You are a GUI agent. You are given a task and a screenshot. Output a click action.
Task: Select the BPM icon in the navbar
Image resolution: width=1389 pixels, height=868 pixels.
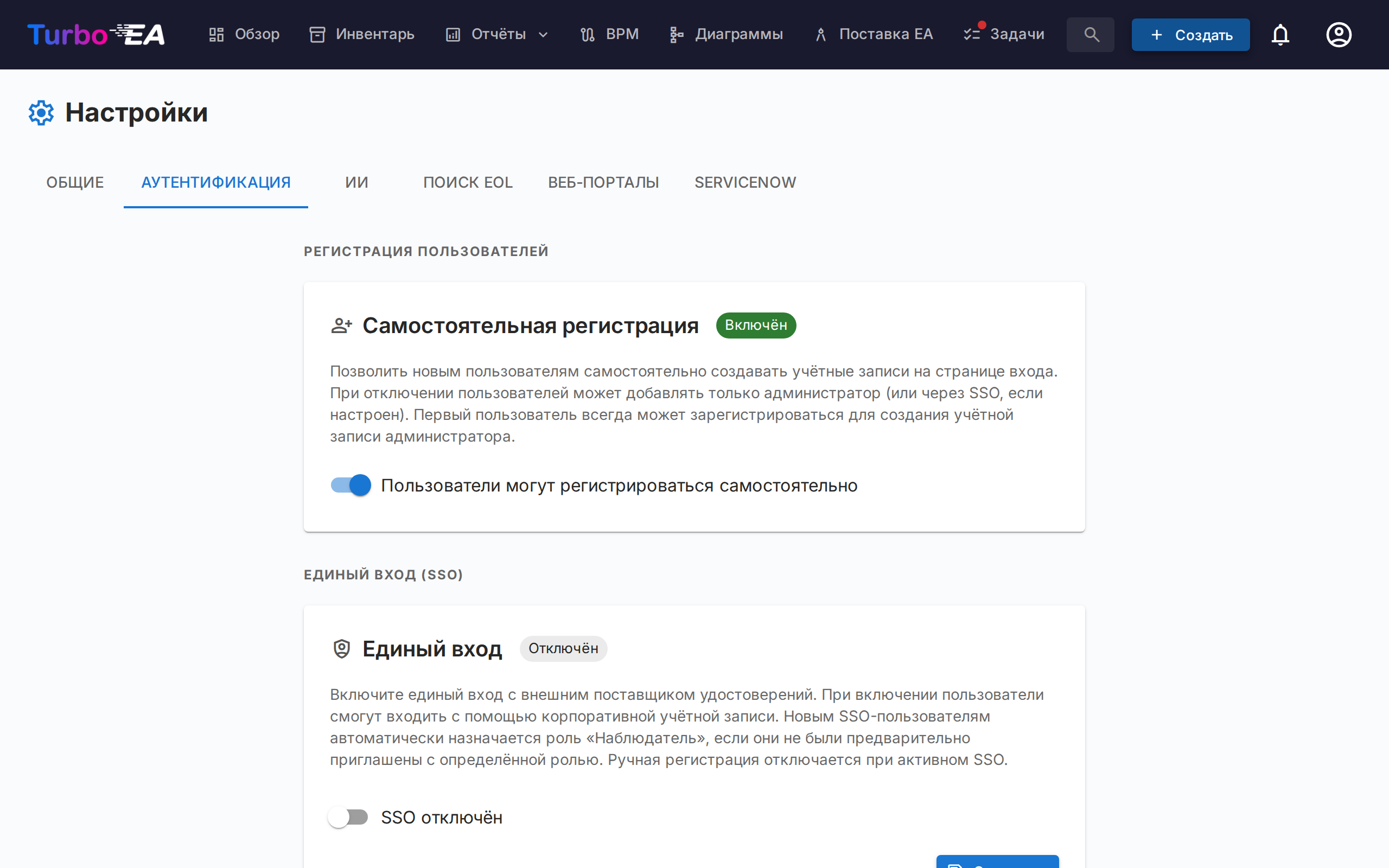587,34
